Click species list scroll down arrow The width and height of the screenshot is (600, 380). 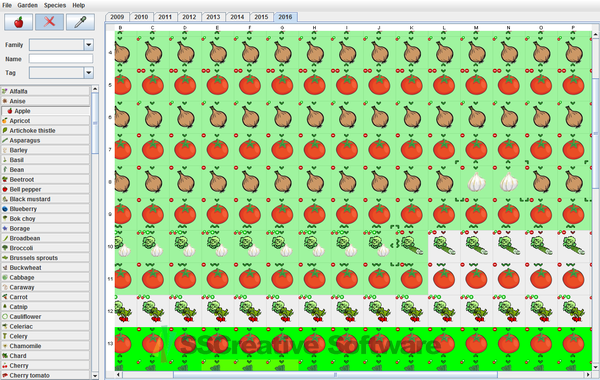[95, 376]
